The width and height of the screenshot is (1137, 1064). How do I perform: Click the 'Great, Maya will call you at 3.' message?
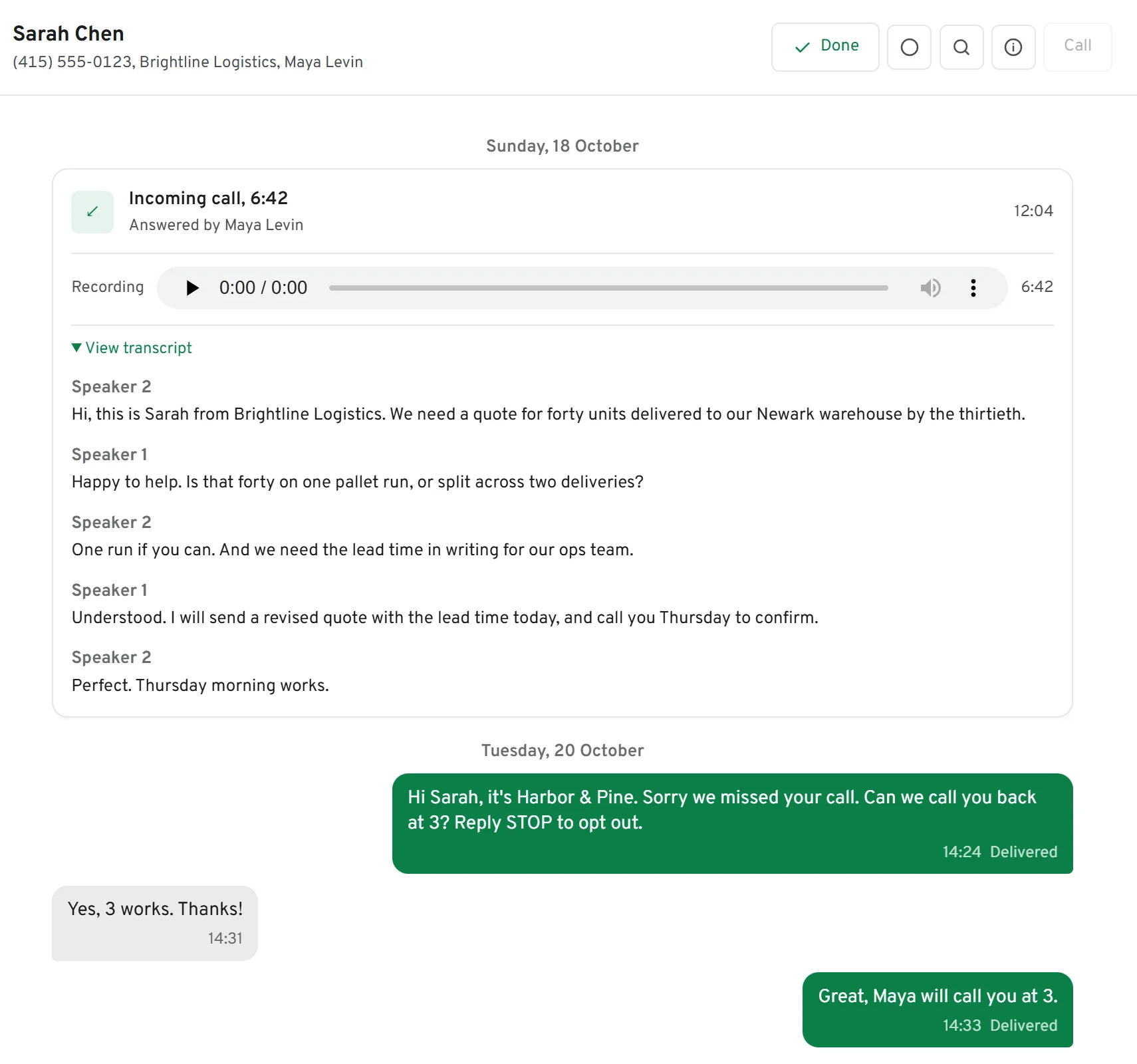click(938, 1009)
